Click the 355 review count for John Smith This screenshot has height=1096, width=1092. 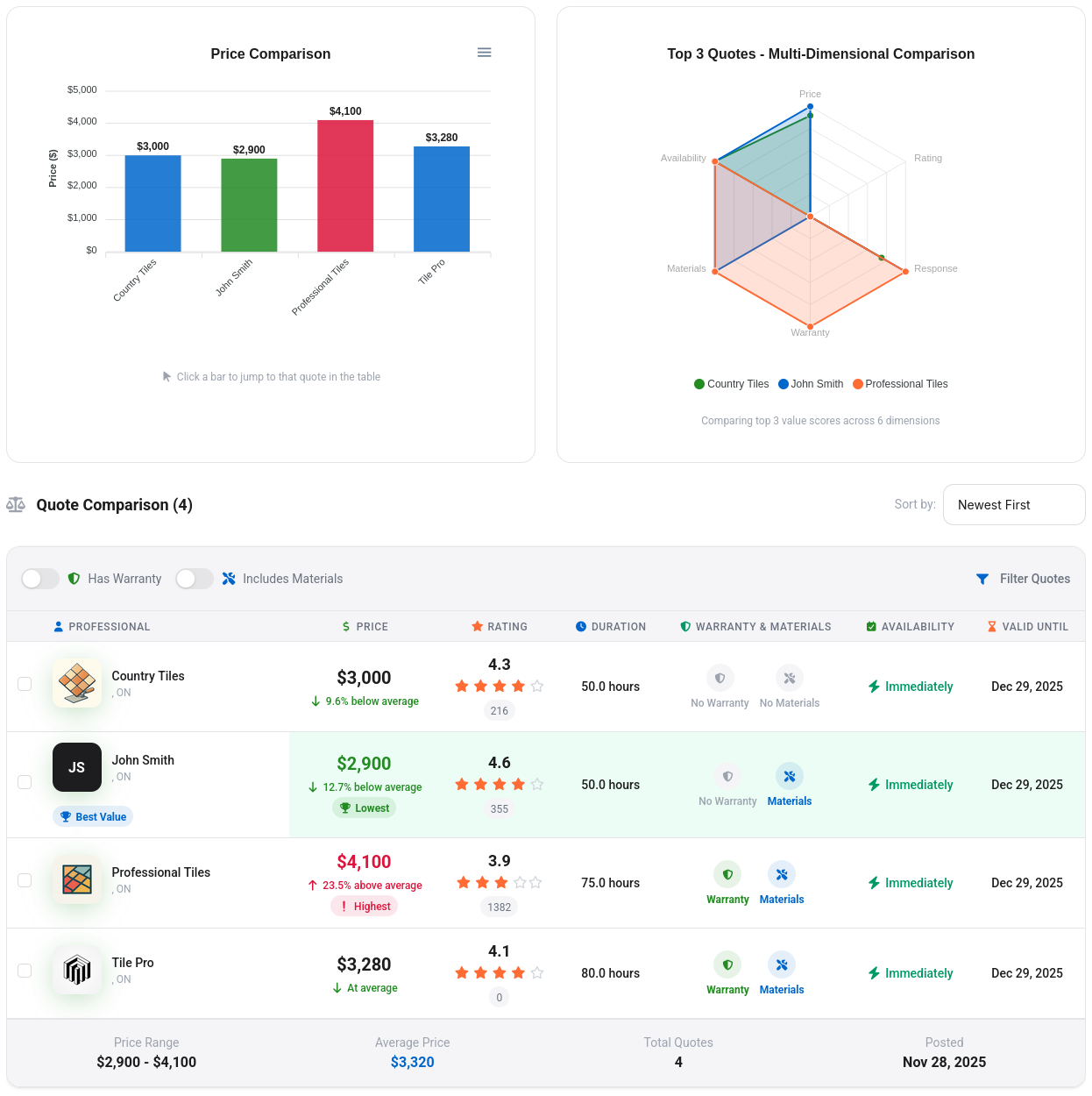point(500,809)
